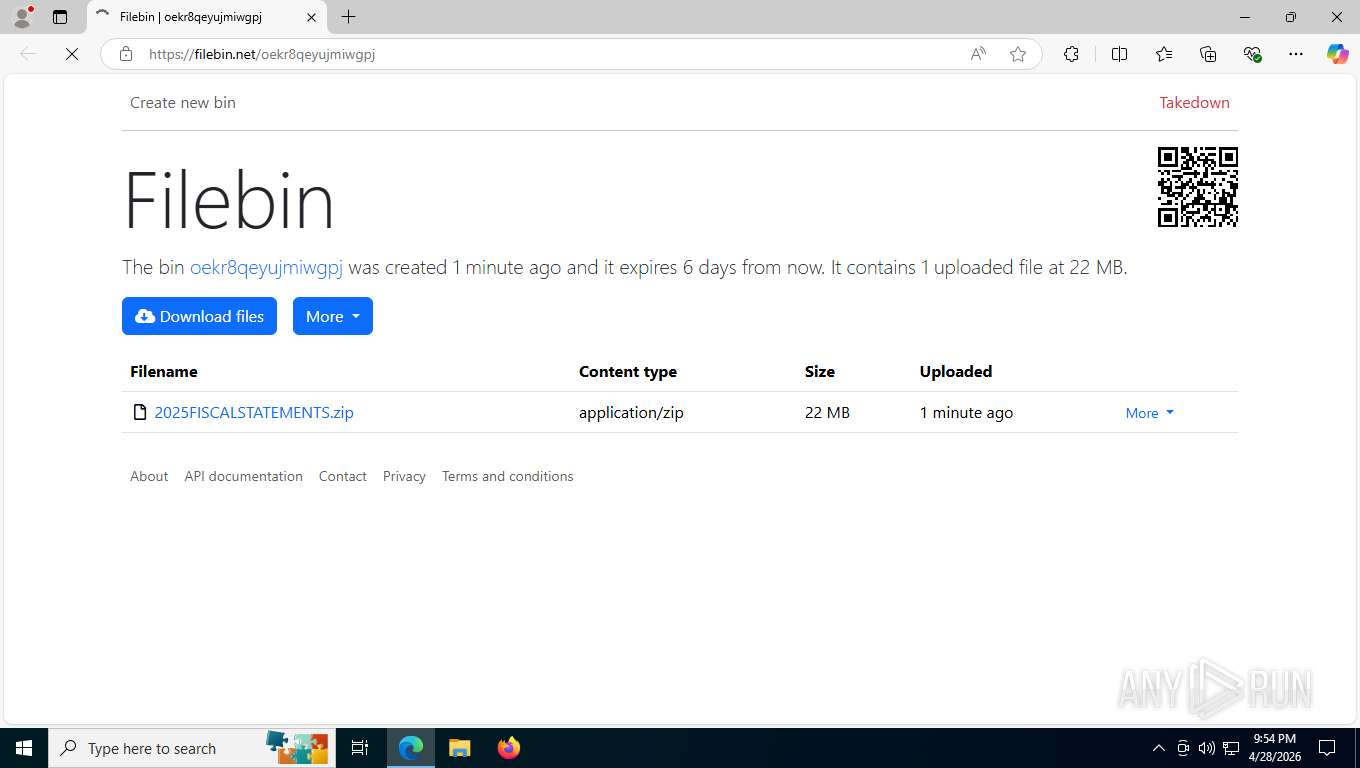Click the Uploaded column header
The image size is (1360, 768).
[956, 371]
